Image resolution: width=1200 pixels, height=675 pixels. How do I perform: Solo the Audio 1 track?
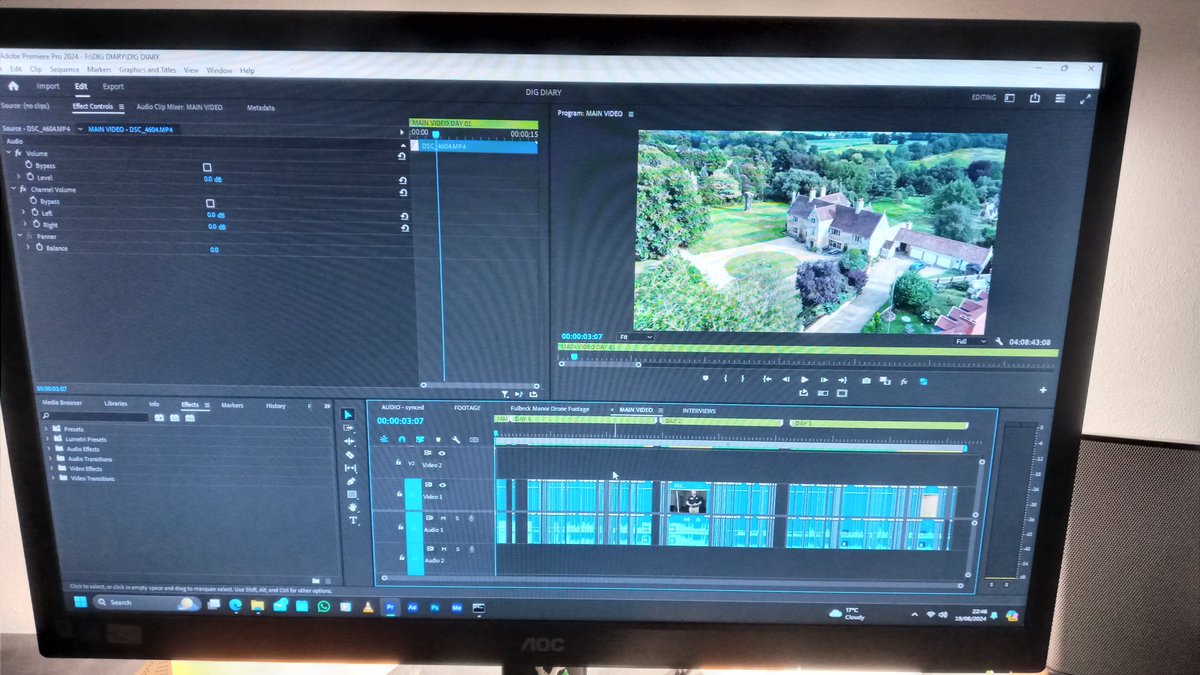pos(457,518)
